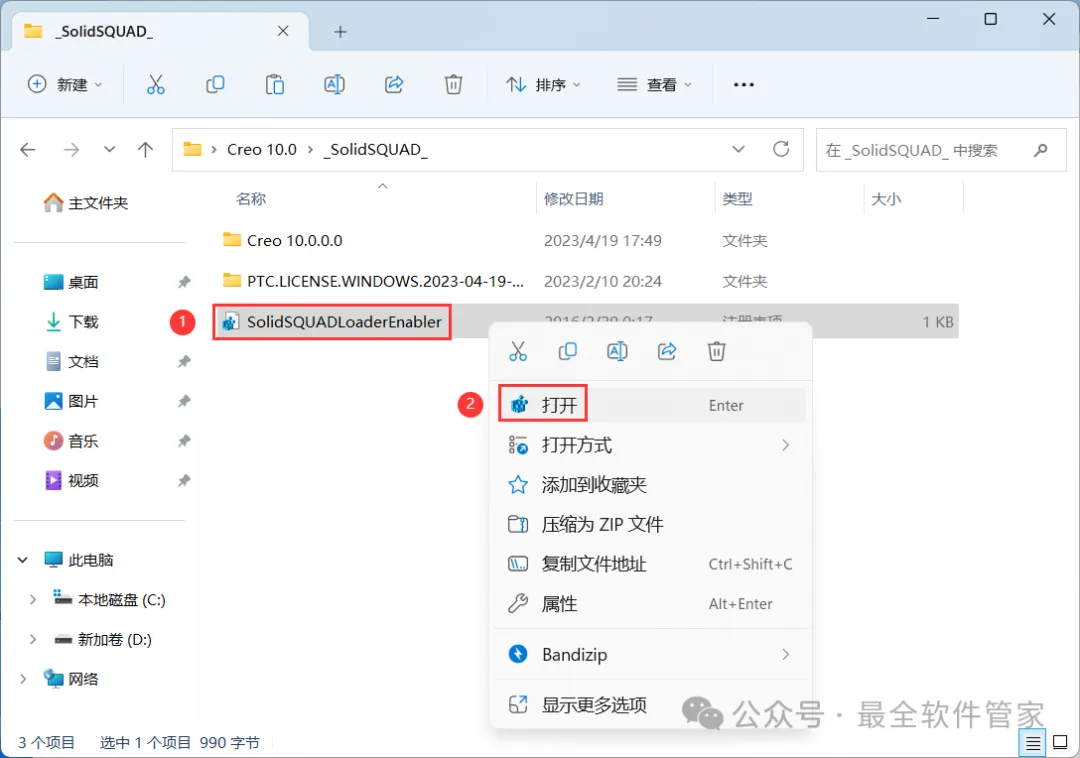Click the Delete icon in the context menu

tap(716, 351)
